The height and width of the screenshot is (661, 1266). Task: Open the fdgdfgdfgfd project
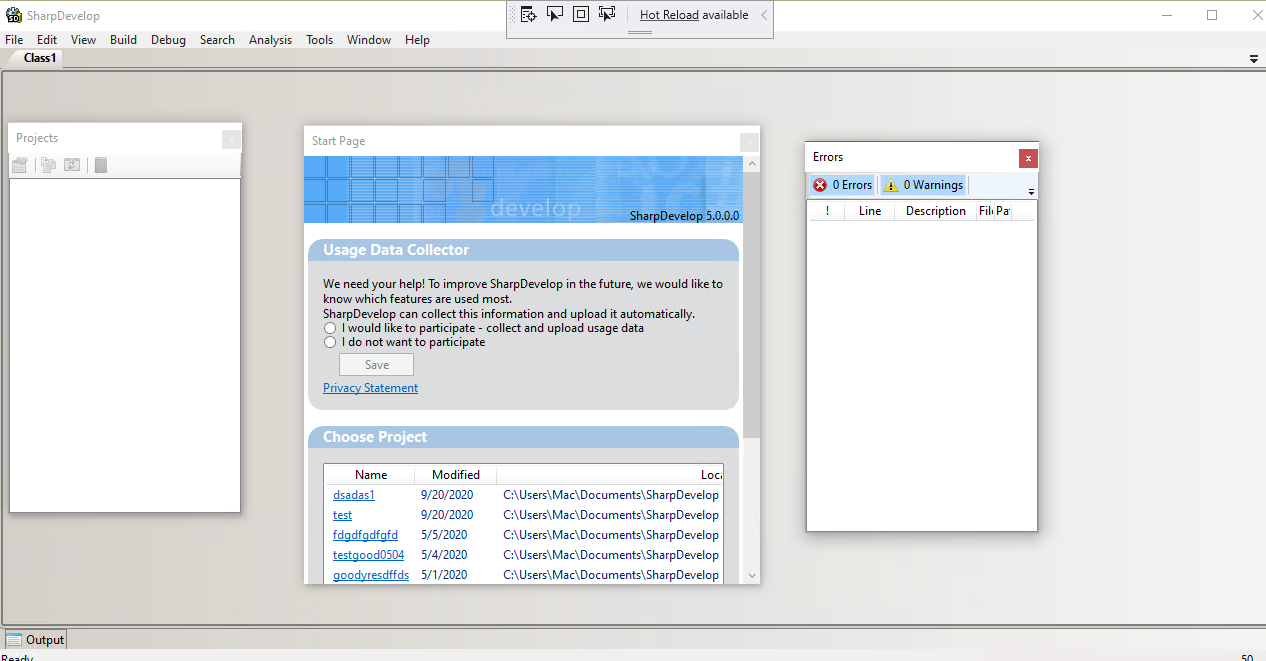pos(365,535)
